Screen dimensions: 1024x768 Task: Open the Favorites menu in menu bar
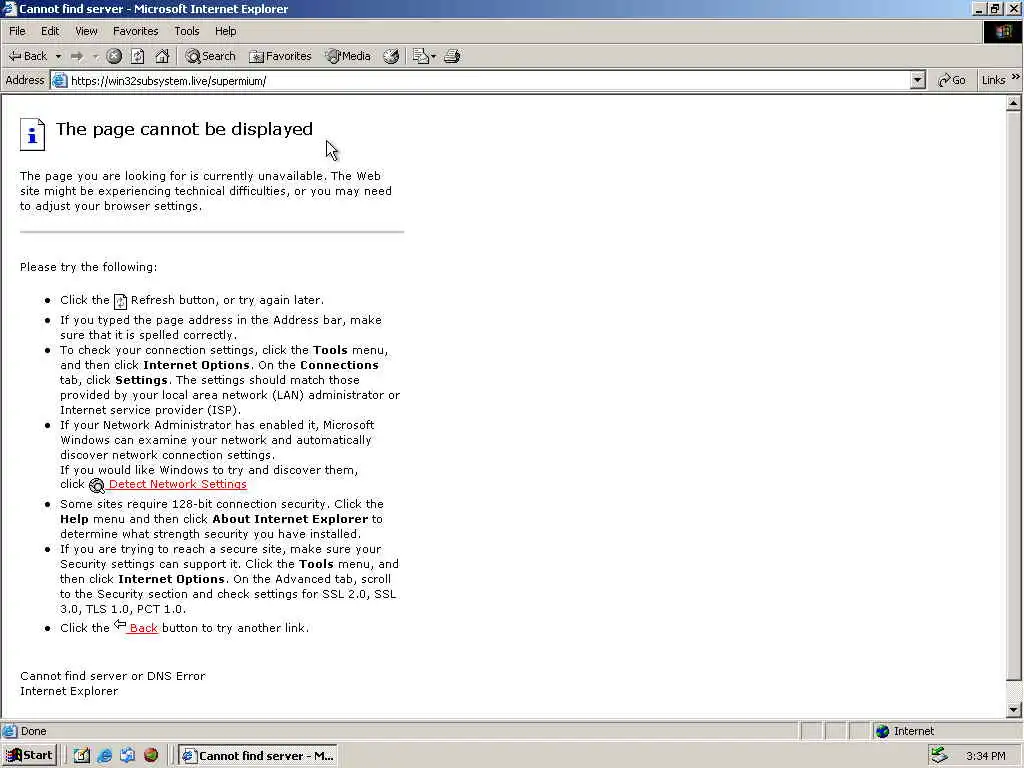coord(135,31)
